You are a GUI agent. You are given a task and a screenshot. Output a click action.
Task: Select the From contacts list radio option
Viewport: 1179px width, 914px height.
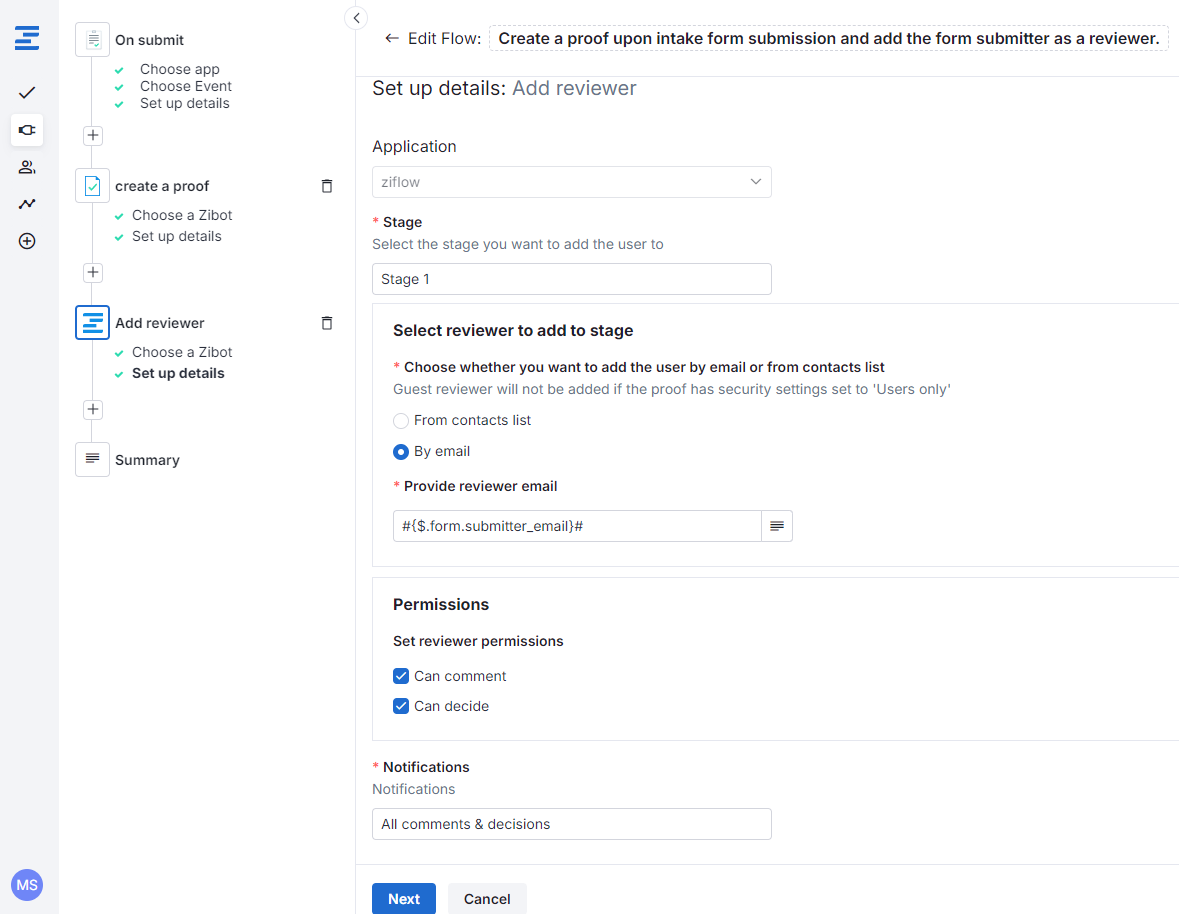(401, 421)
